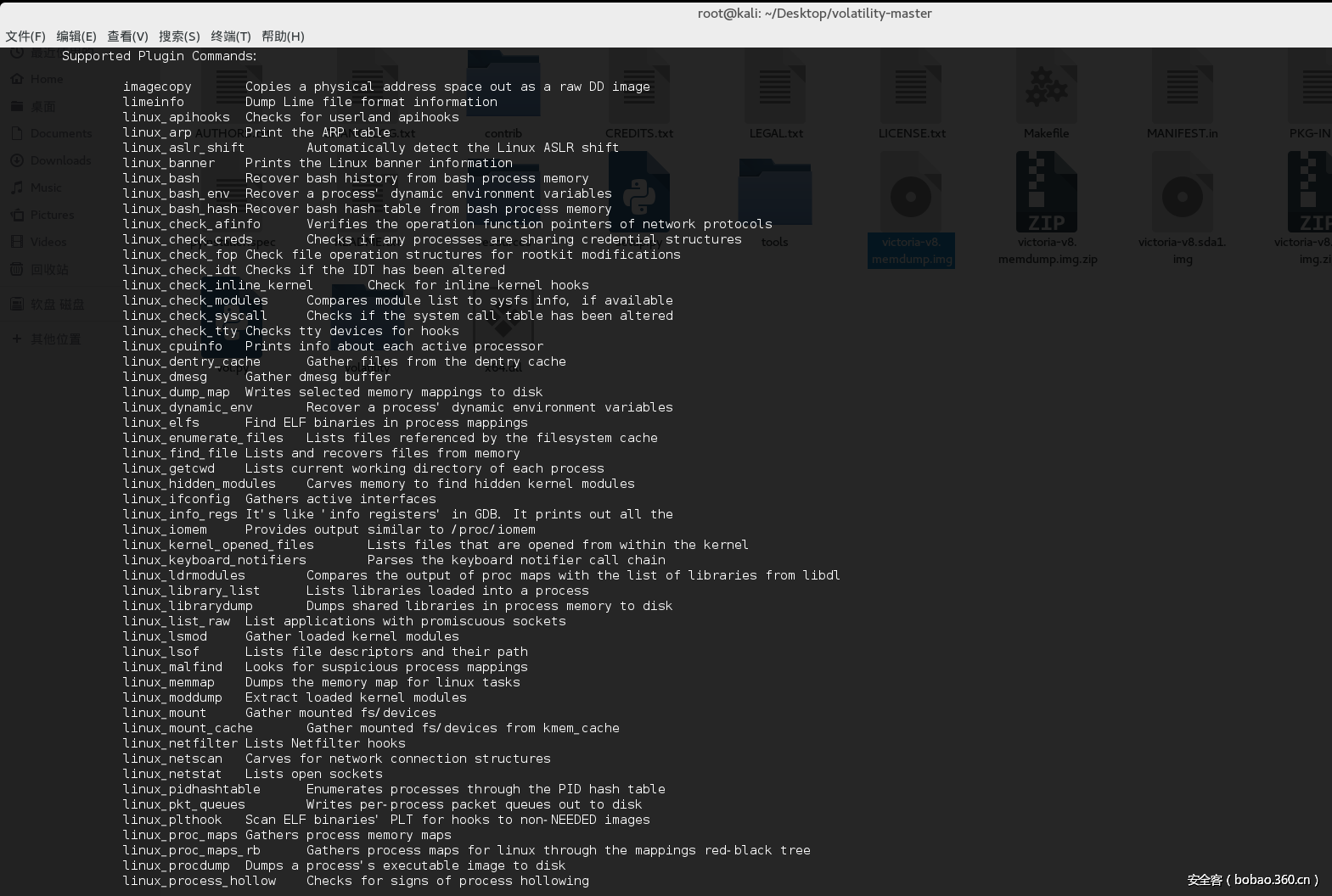Open the 查看(V) menu
Image resolution: width=1332 pixels, height=896 pixels.
coord(127,36)
